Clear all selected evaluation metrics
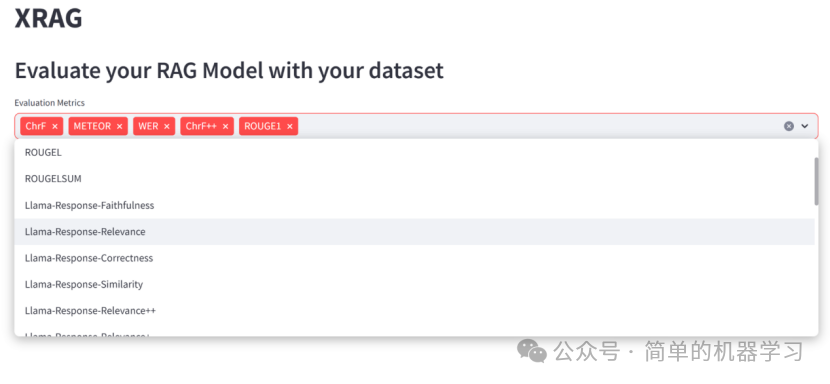This screenshot has width=830, height=384. [789, 126]
